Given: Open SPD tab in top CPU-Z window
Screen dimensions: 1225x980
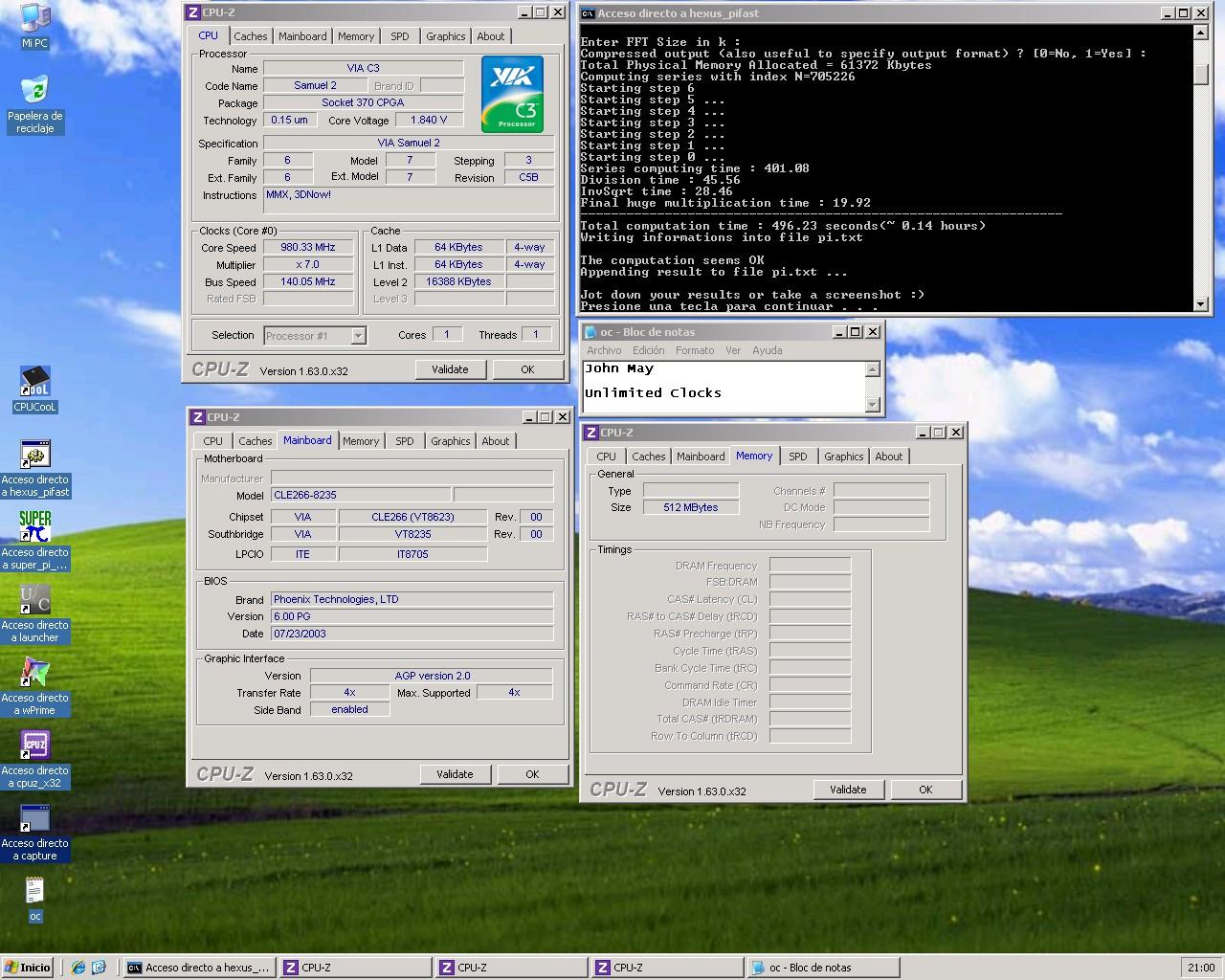Looking at the screenshot, I should click(x=400, y=36).
